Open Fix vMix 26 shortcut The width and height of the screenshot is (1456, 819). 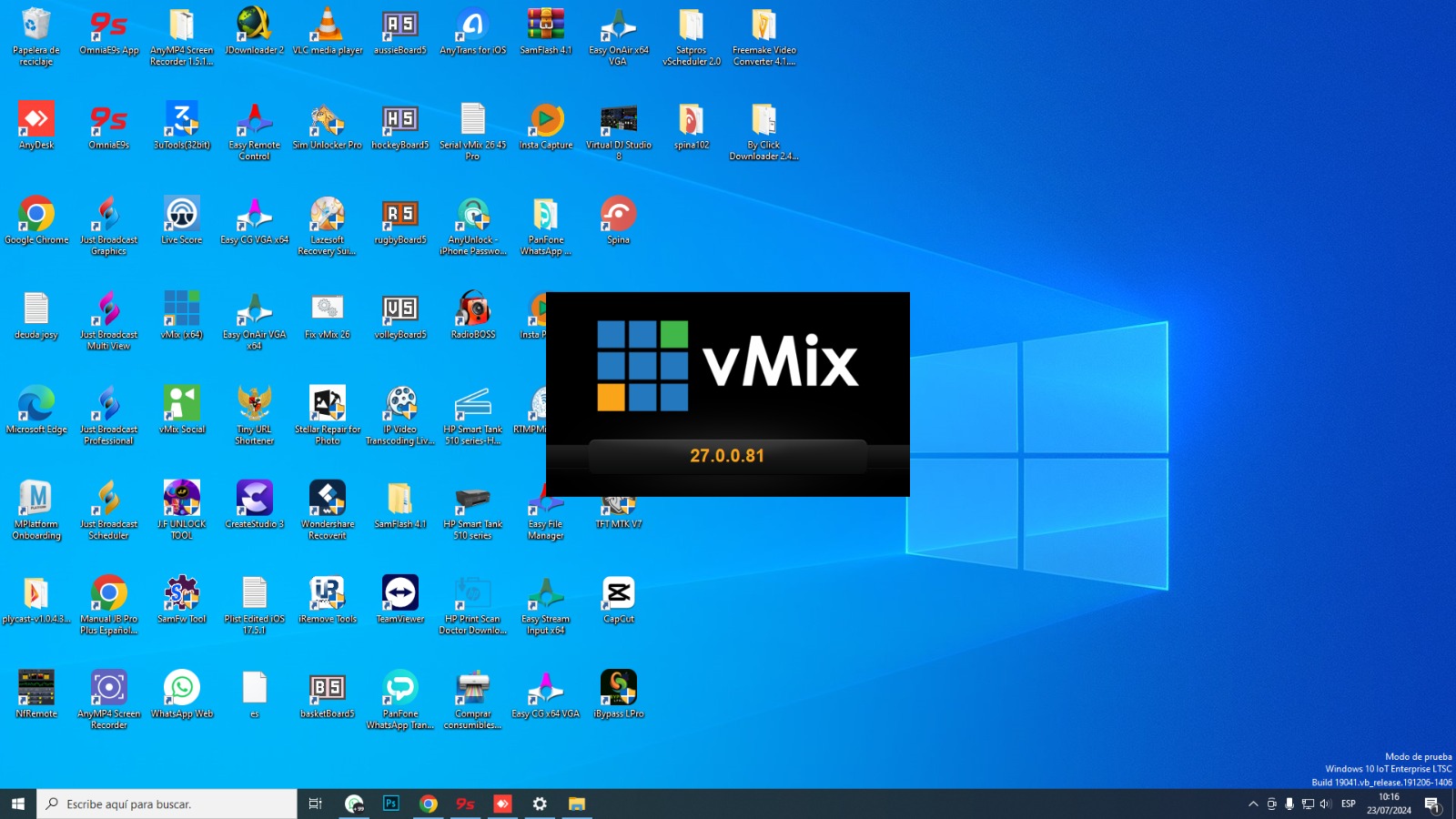[328, 315]
